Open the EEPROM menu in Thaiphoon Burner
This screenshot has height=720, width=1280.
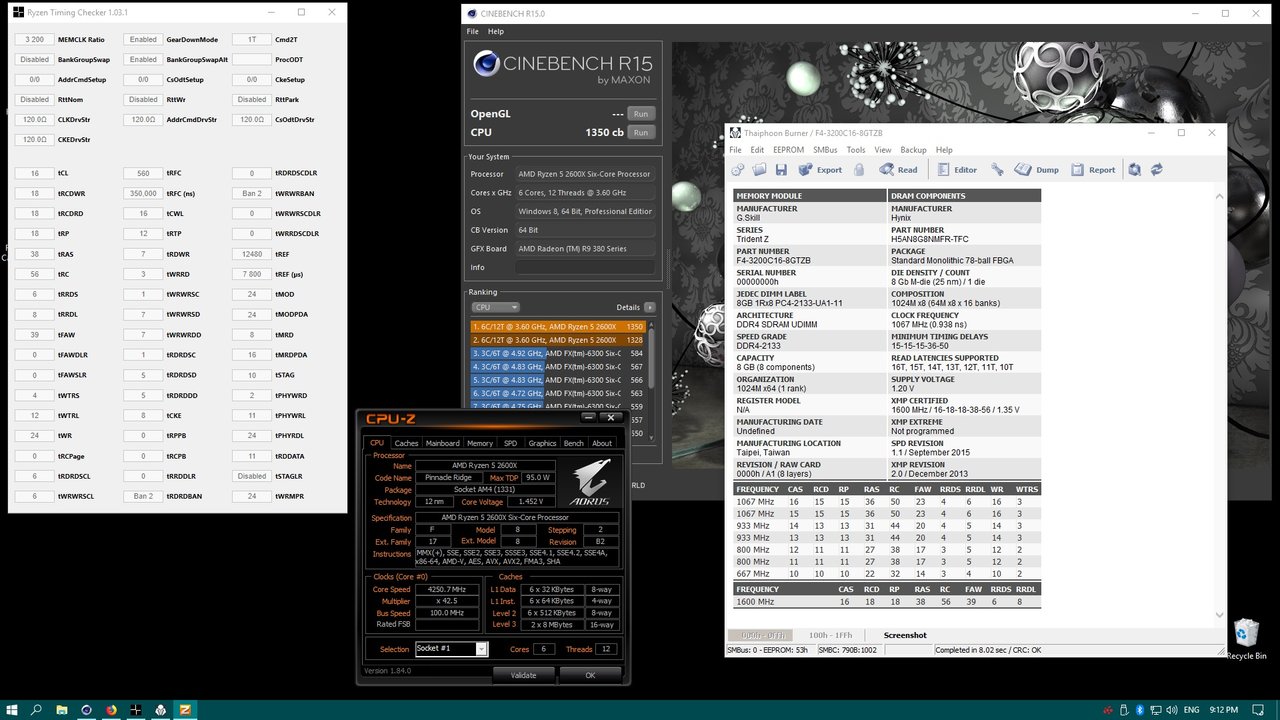pyautogui.click(x=788, y=150)
